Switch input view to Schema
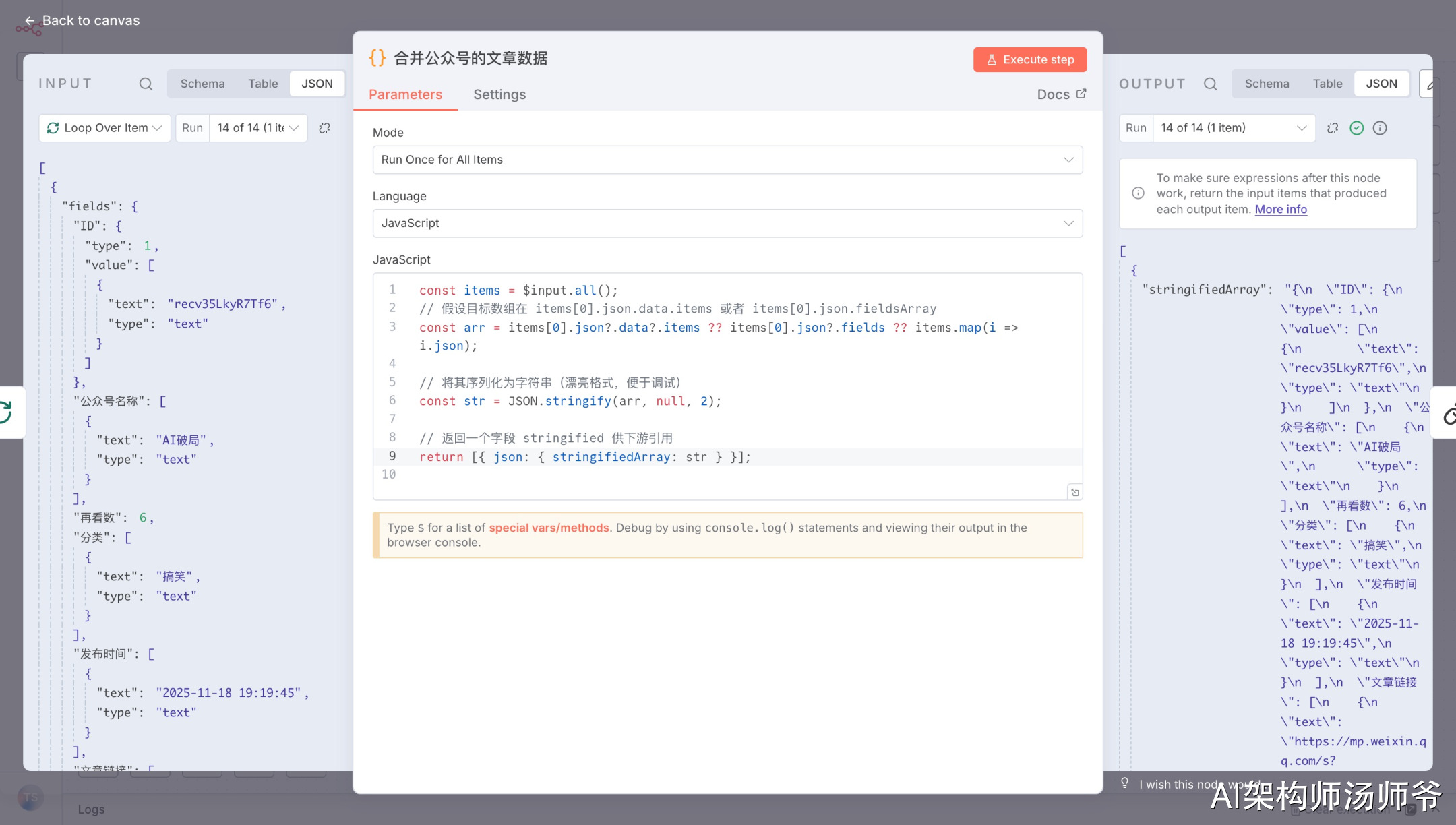1456x825 pixels. click(202, 84)
